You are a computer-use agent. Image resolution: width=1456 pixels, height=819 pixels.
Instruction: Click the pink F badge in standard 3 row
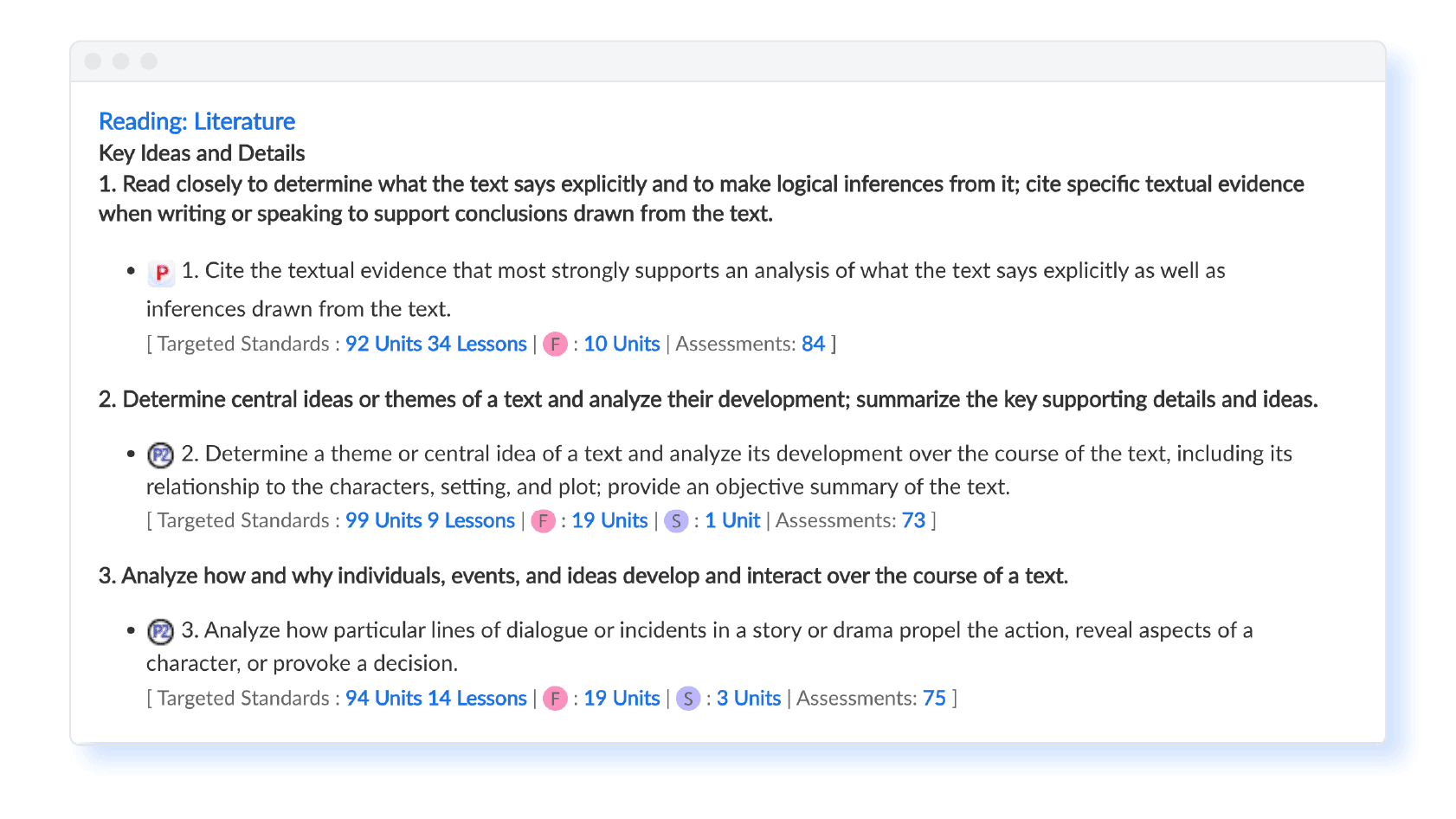pyautogui.click(x=555, y=699)
